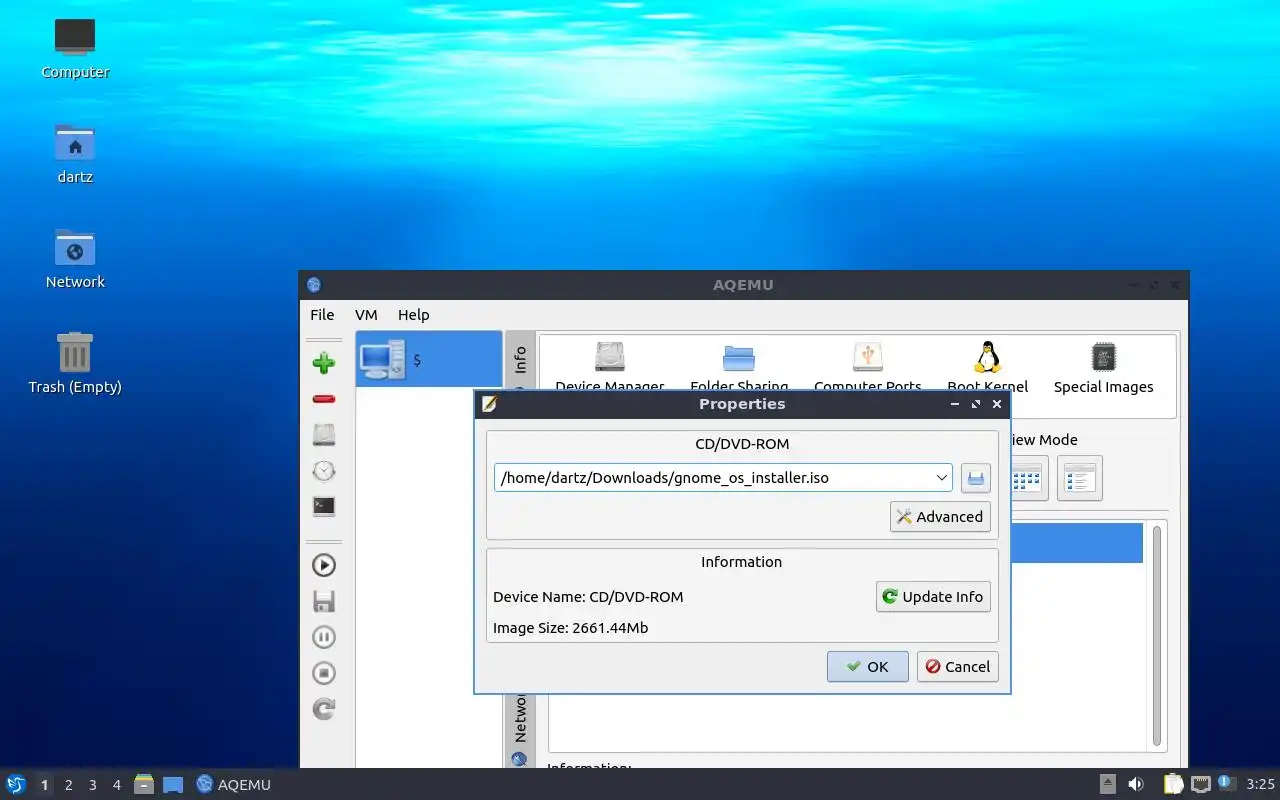Open Folder Sharing section
Image resolution: width=1280 pixels, height=800 pixels.
739,367
